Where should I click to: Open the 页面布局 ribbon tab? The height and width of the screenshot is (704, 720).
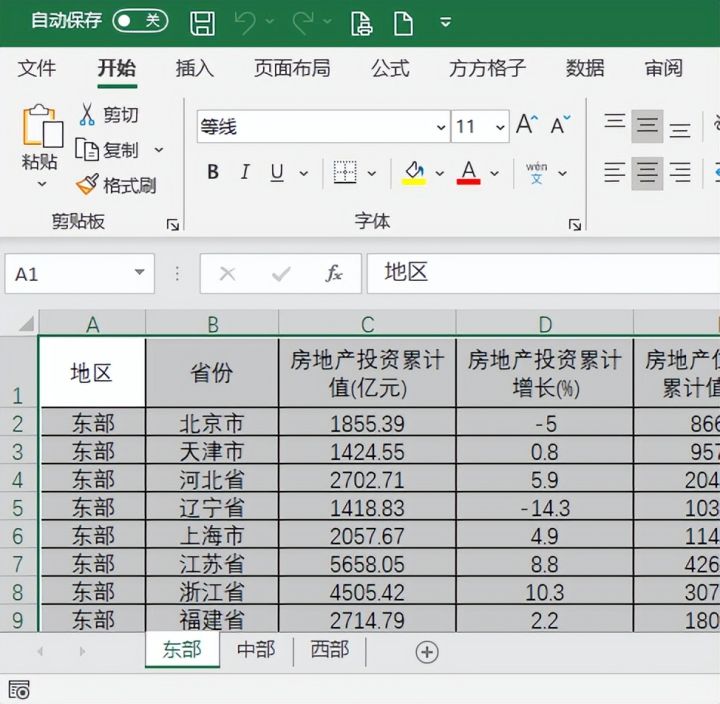coord(292,68)
